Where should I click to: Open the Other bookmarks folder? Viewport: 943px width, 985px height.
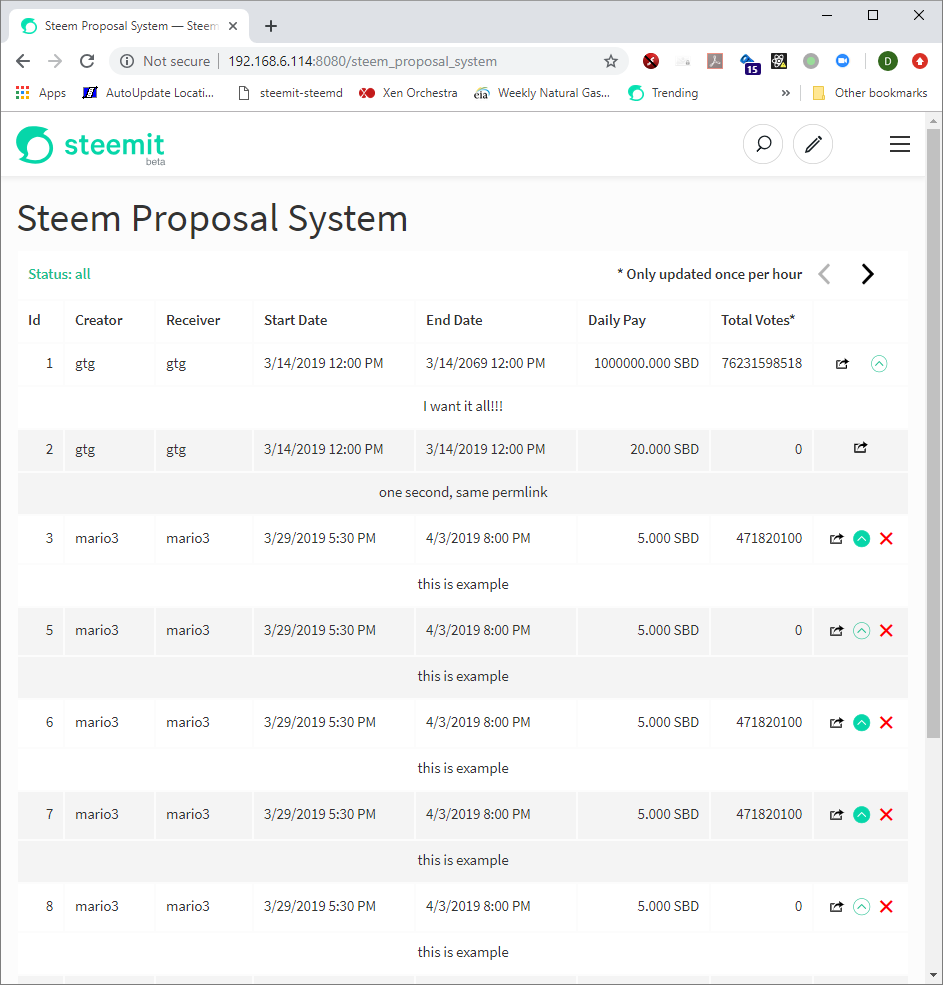click(x=870, y=93)
